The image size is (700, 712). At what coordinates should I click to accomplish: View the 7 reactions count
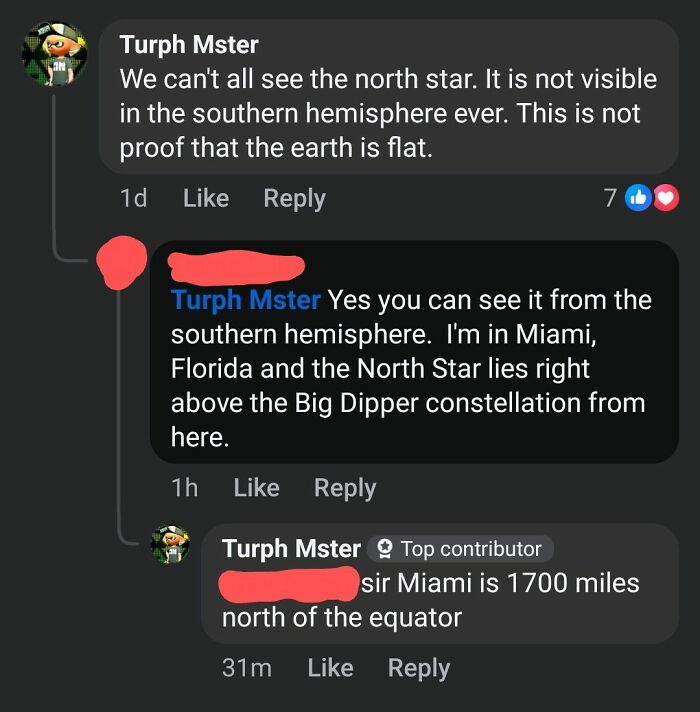[610, 198]
